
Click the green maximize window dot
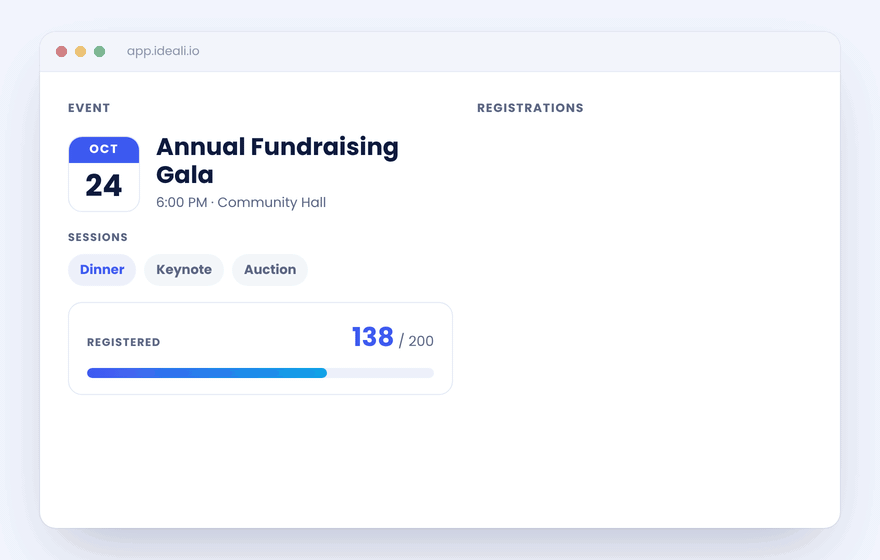99,52
